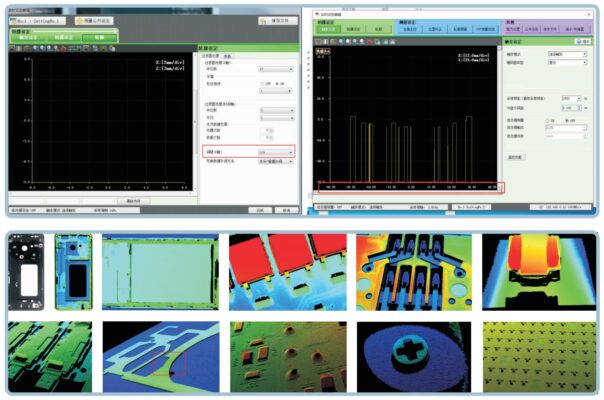
Task: Click the red circular icon in left window toolbar
Action: (63, 49)
